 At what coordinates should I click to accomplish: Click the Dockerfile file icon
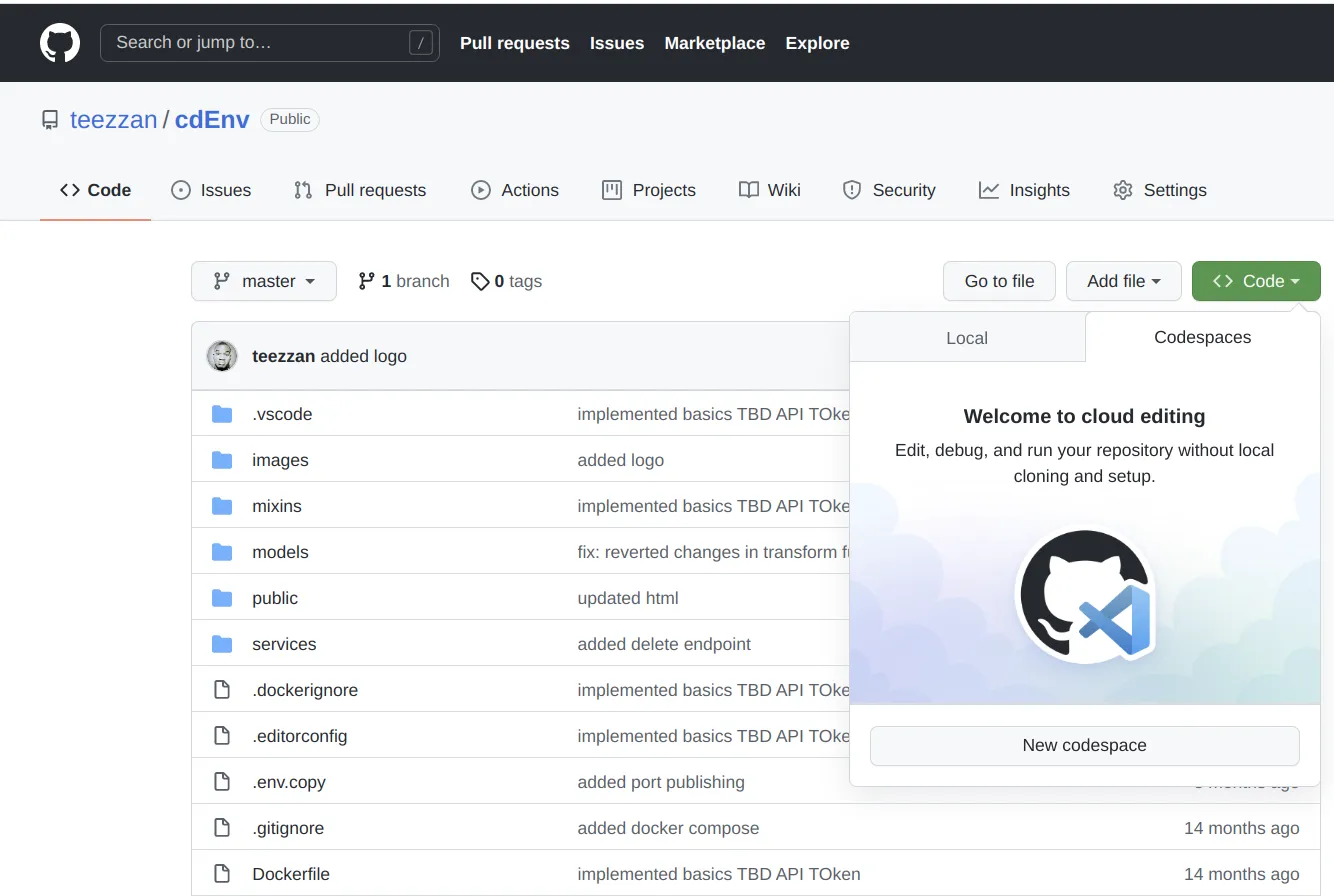click(222, 874)
